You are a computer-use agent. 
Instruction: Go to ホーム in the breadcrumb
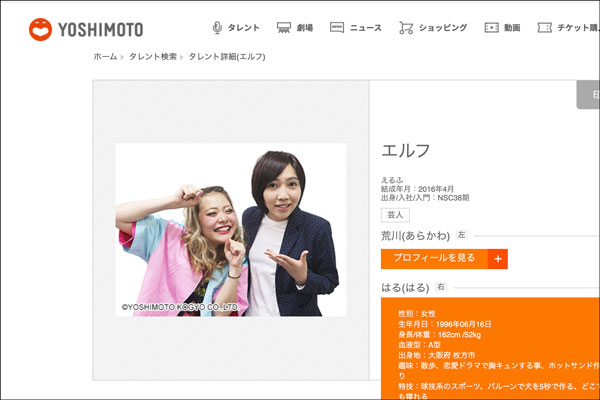point(105,57)
